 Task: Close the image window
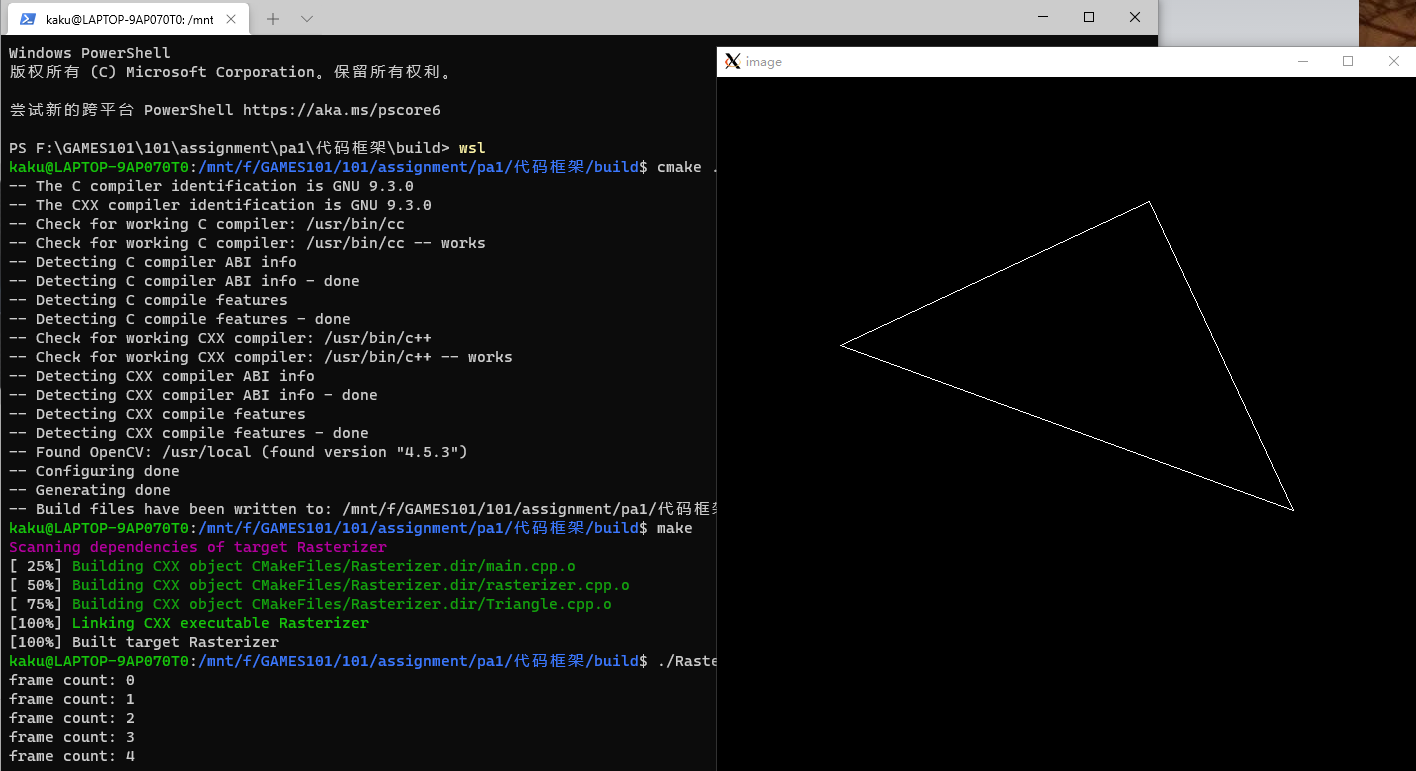pos(1394,62)
